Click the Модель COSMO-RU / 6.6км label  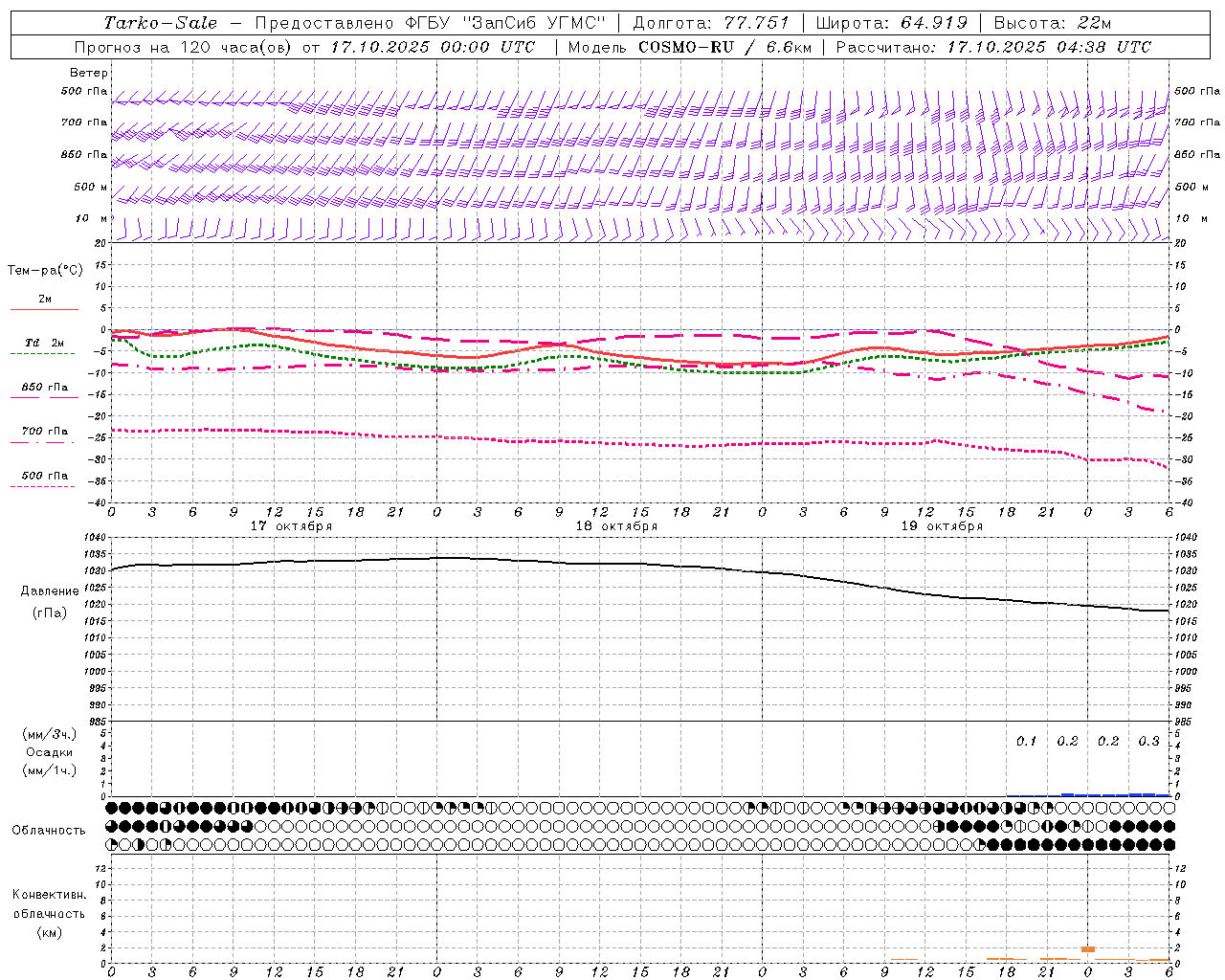point(689,47)
